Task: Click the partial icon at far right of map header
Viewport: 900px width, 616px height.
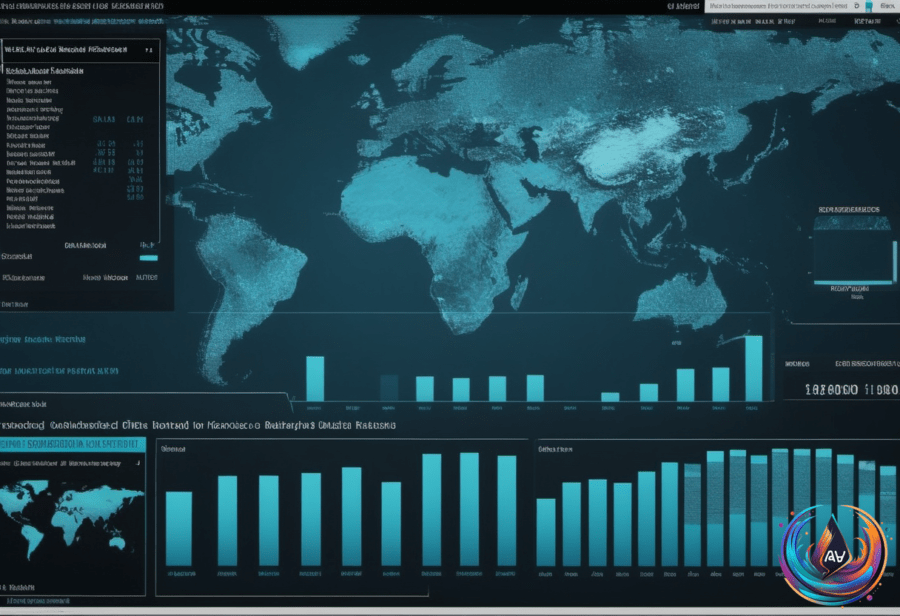Action: point(897,21)
